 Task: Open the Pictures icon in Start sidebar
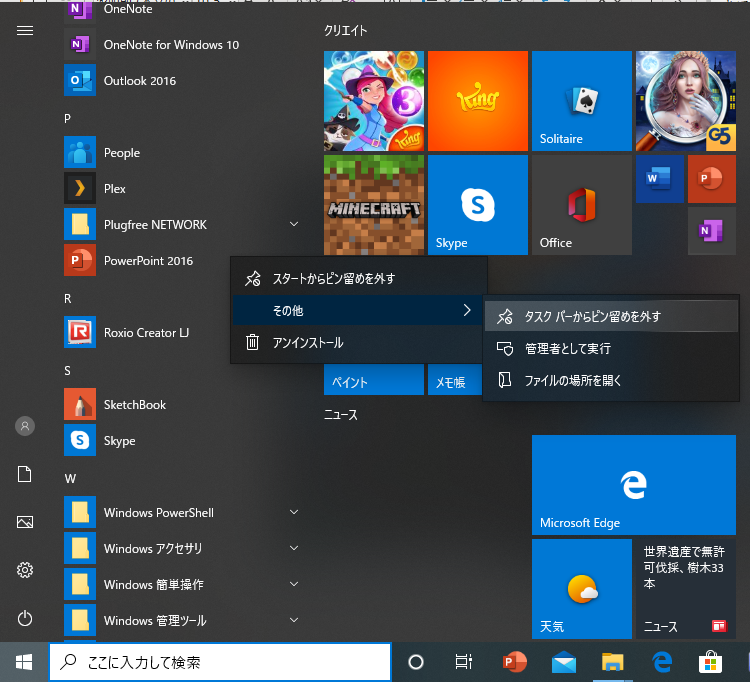(x=25, y=522)
